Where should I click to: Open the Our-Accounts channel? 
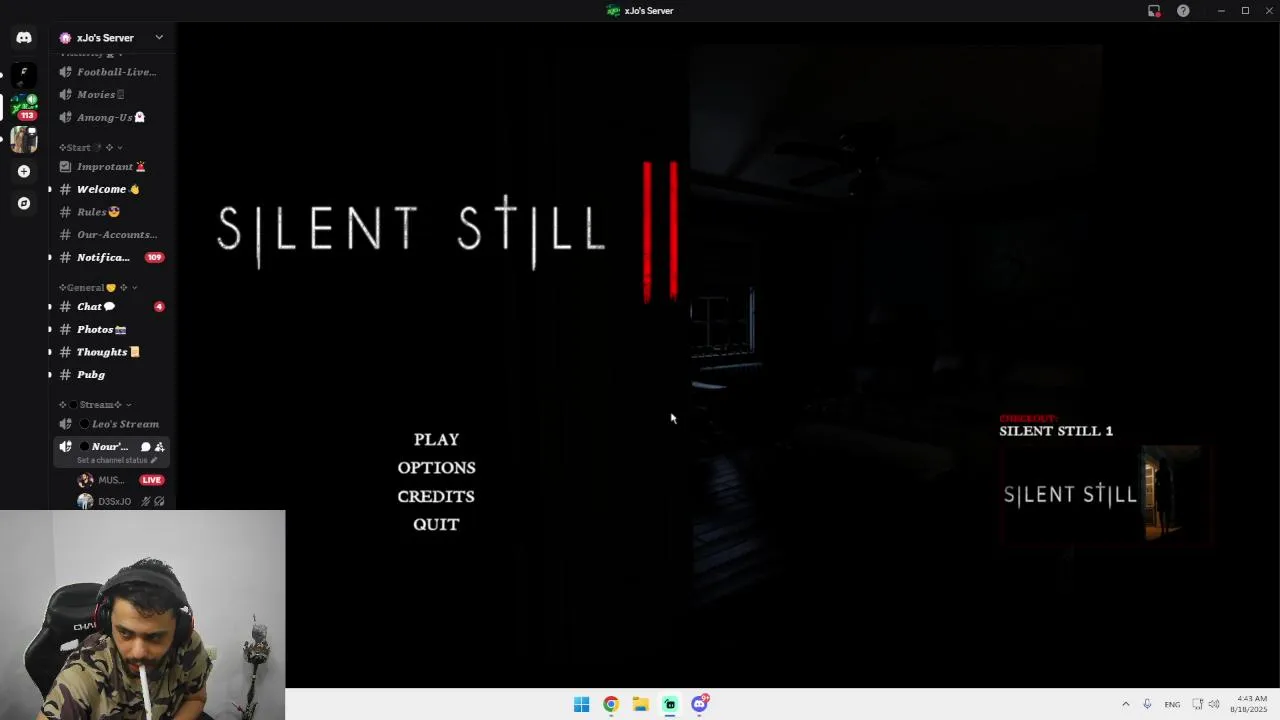point(111,235)
